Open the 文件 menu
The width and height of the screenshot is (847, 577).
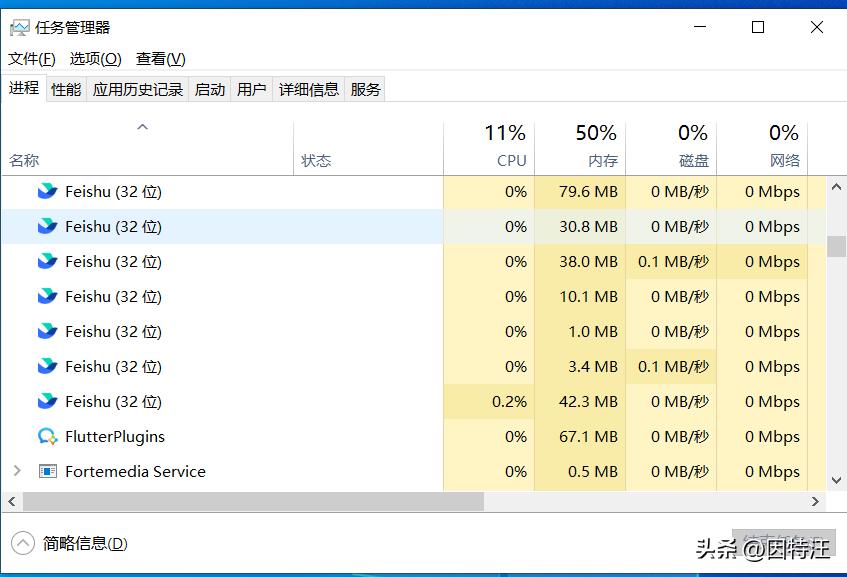tap(30, 58)
